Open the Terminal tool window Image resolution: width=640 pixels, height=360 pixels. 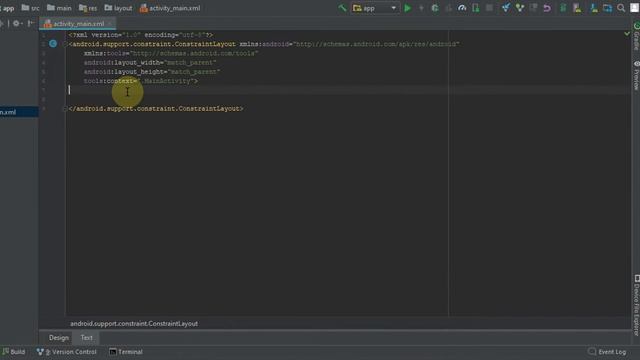click(x=126, y=352)
